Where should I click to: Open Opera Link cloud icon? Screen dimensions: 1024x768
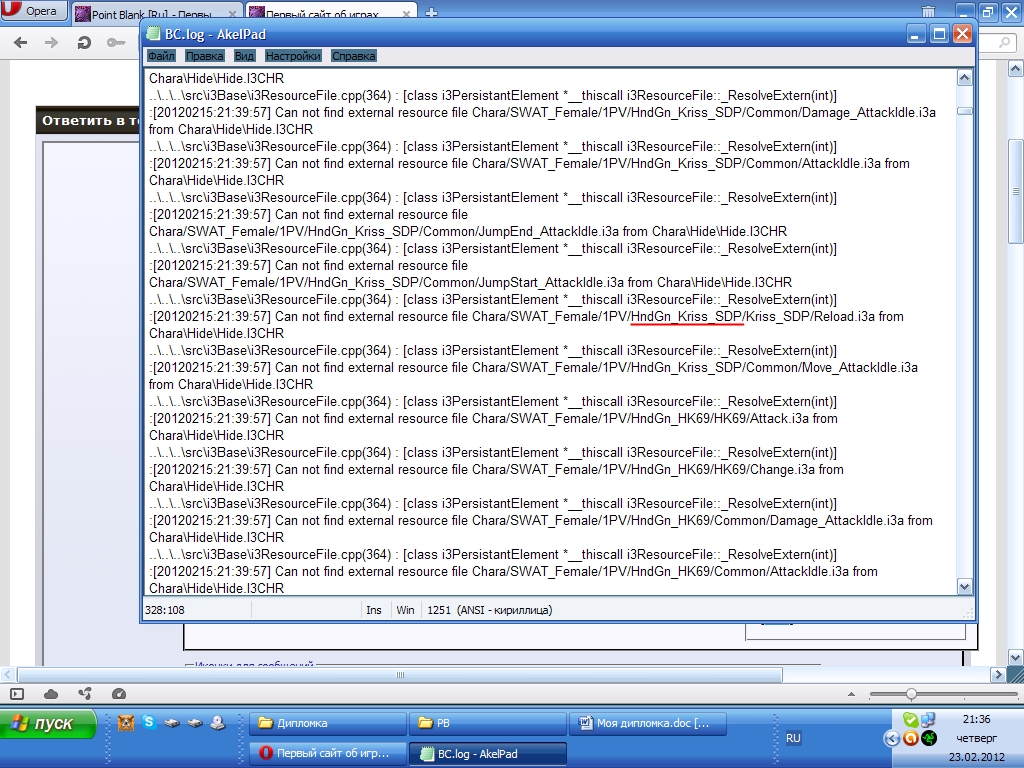tap(51, 694)
